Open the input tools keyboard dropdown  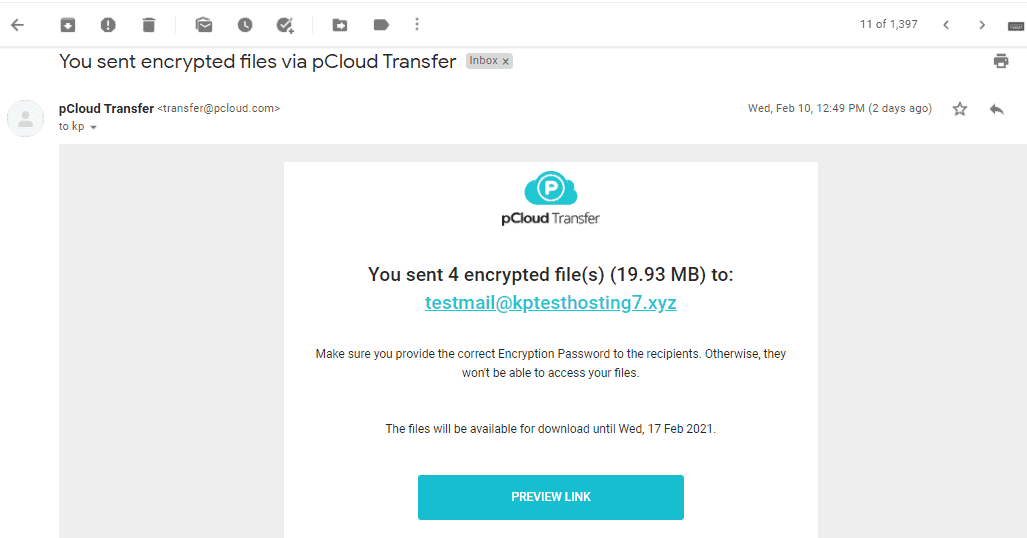coord(1016,25)
